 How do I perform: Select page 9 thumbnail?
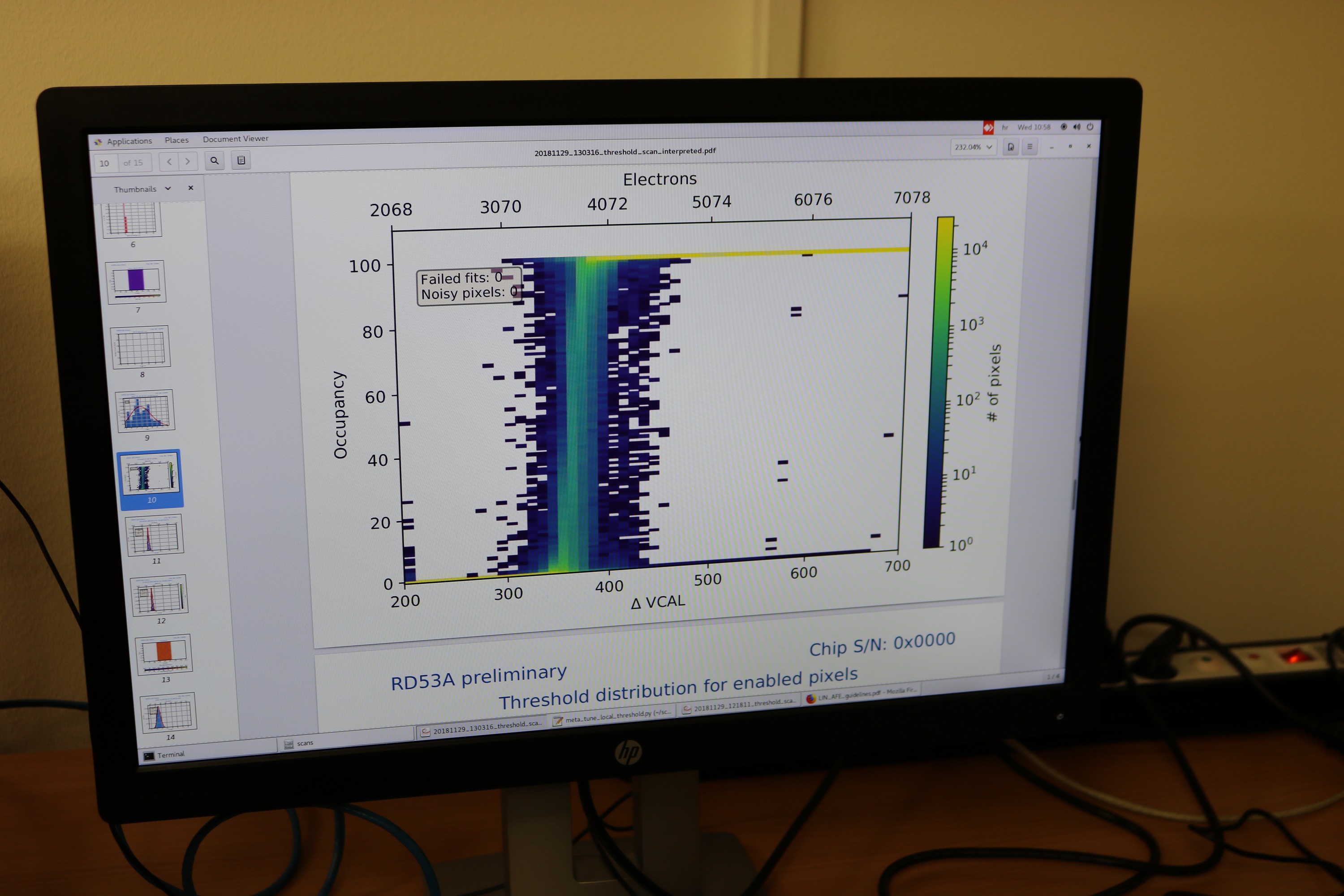pos(145,411)
